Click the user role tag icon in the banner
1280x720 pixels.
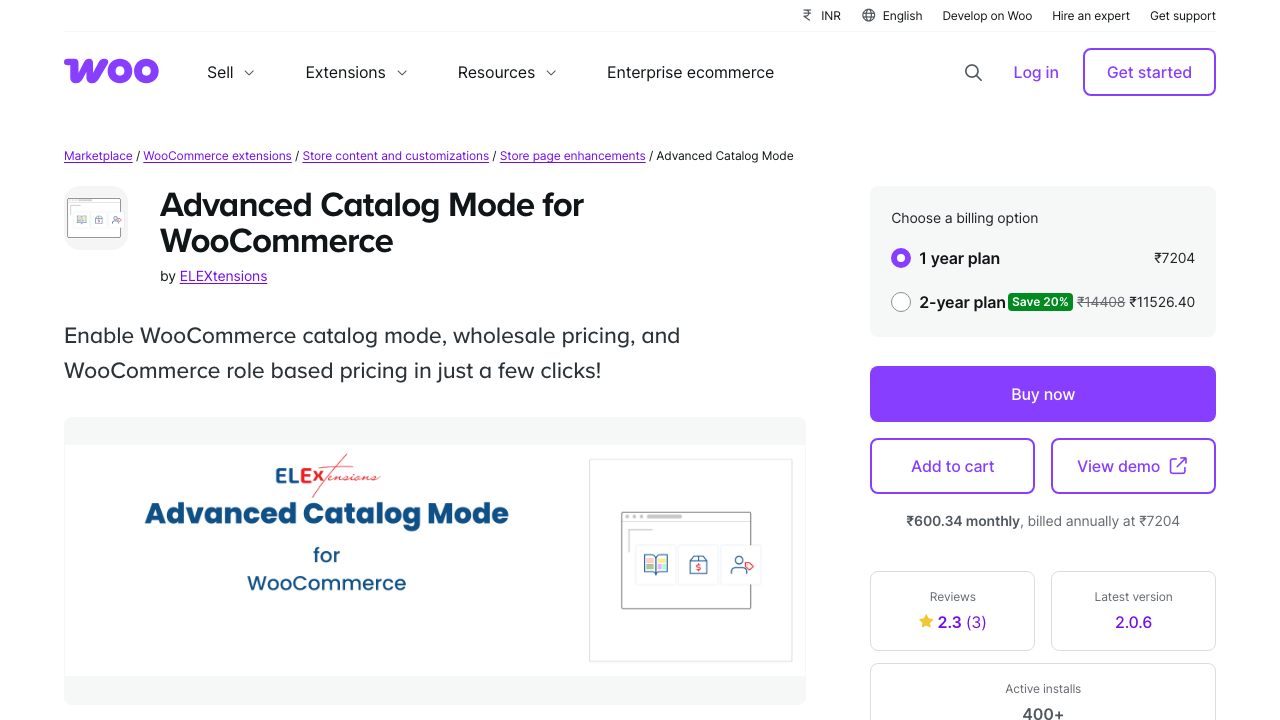click(x=741, y=564)
